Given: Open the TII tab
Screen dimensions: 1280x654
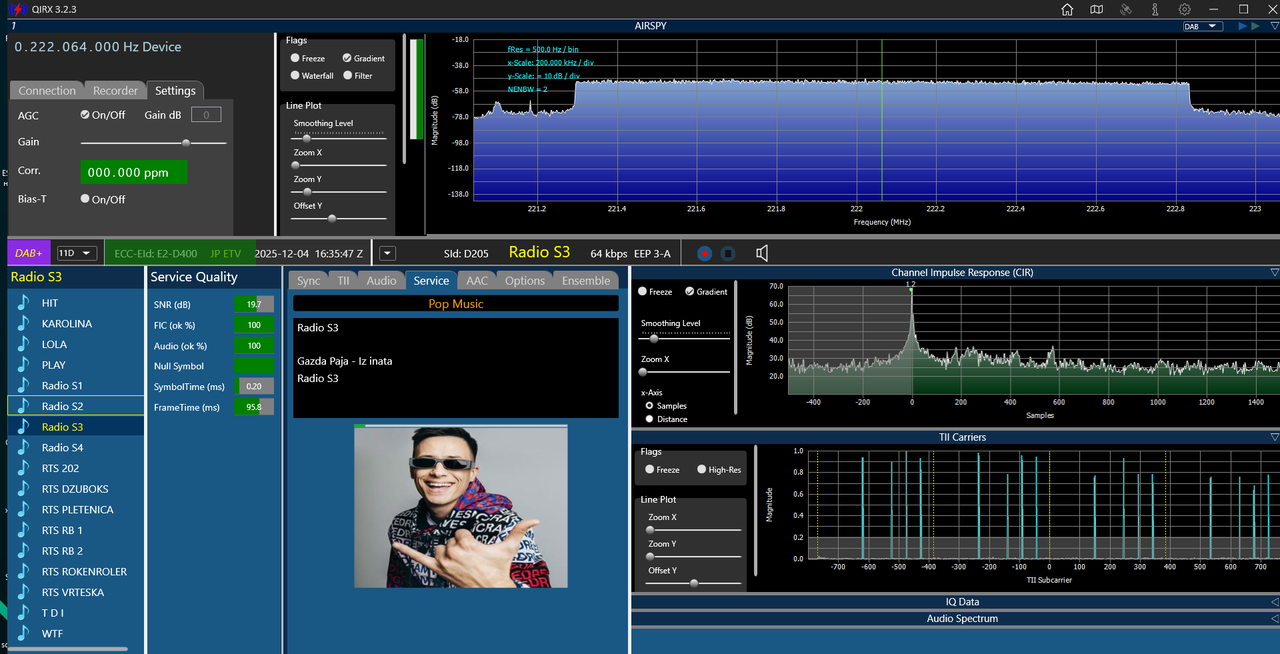Looking at the screenshot, I should click(x=343, y=281).
